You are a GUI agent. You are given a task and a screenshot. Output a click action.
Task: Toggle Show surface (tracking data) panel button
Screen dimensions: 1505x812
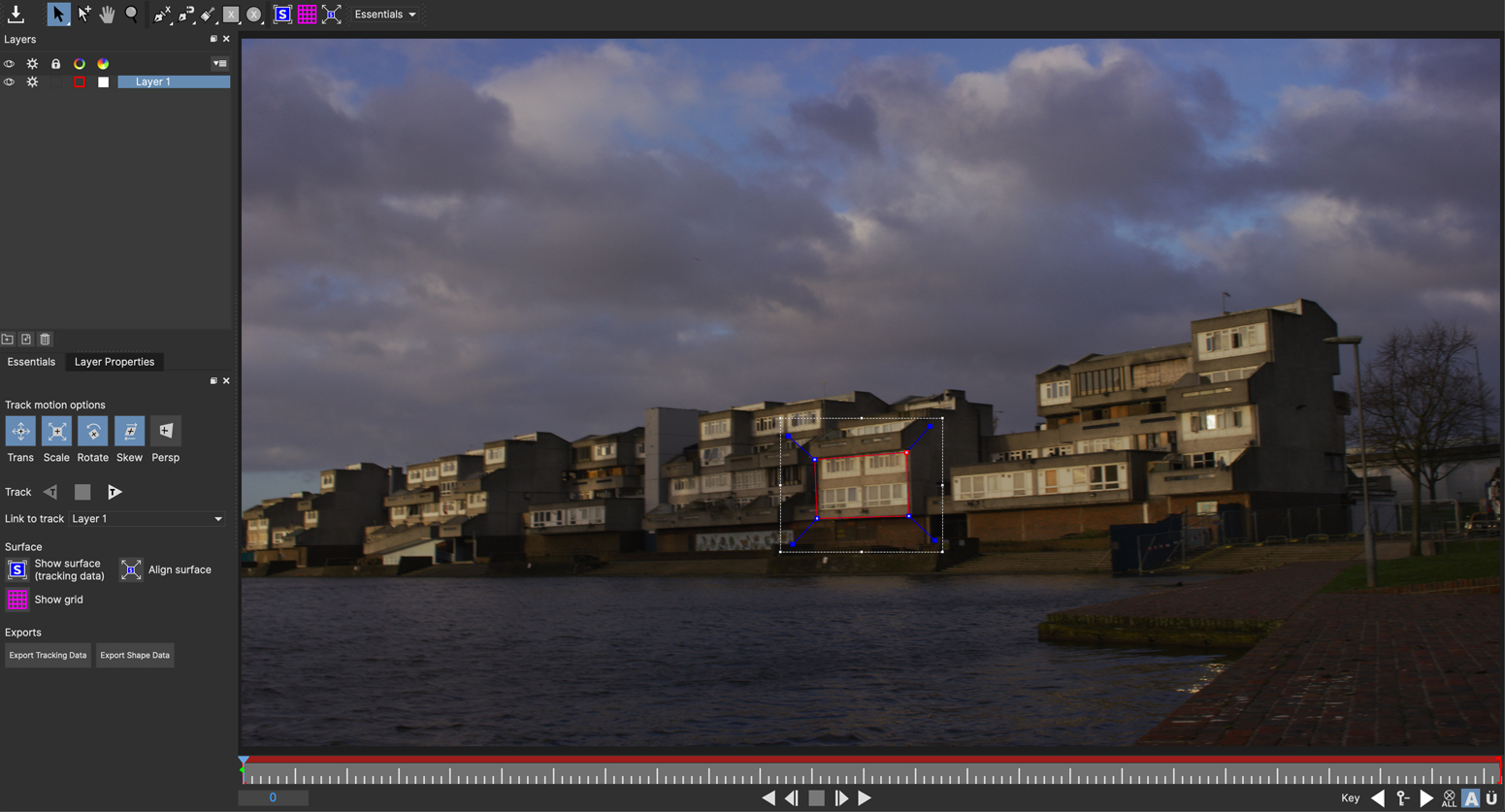click(x=16, y=569)
